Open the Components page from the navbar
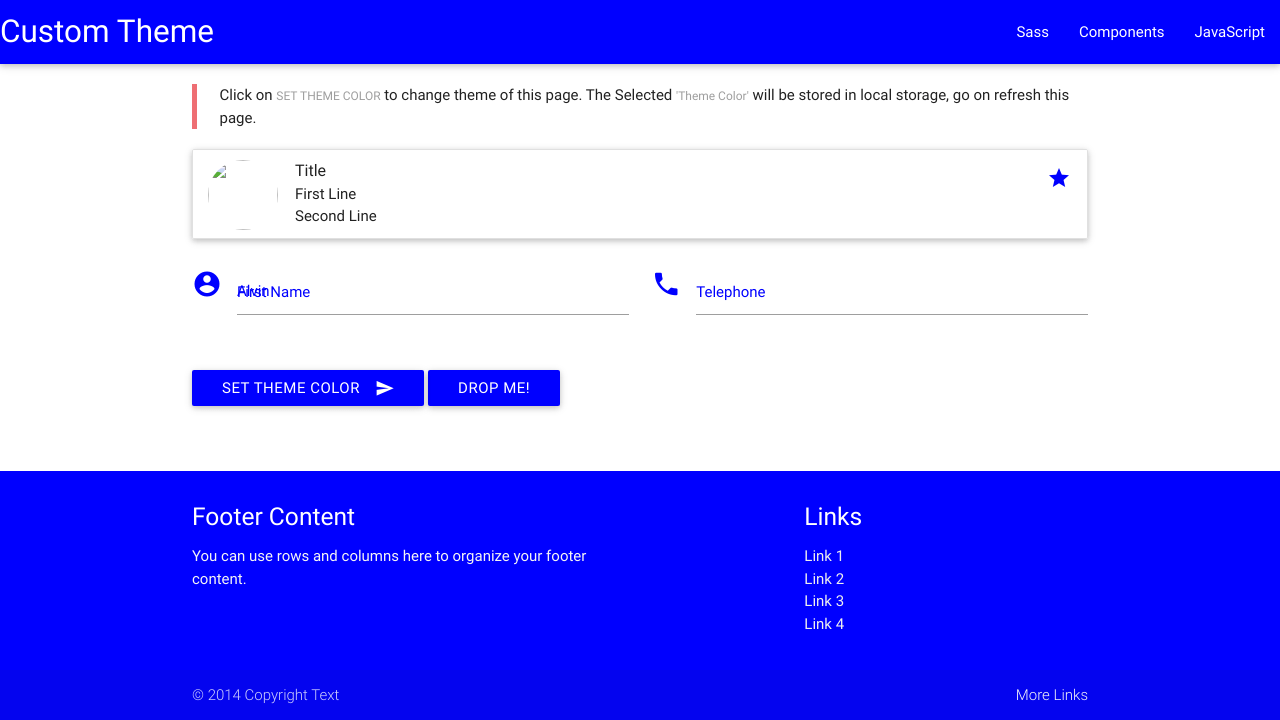Viewport: 1280px width, 720px height. (1121, 31)
